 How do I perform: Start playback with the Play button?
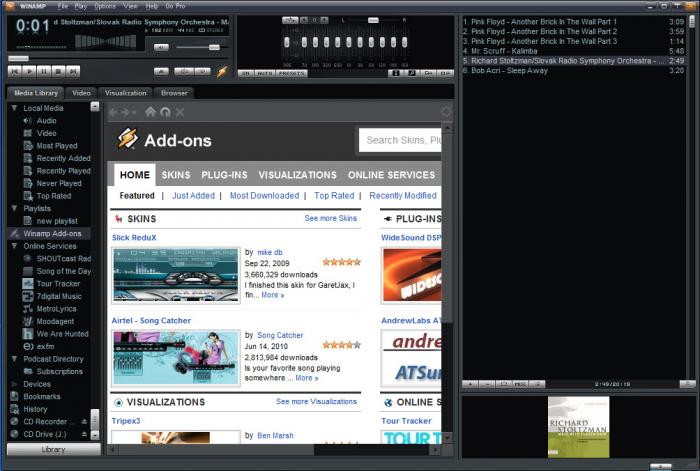click(29, 71)
